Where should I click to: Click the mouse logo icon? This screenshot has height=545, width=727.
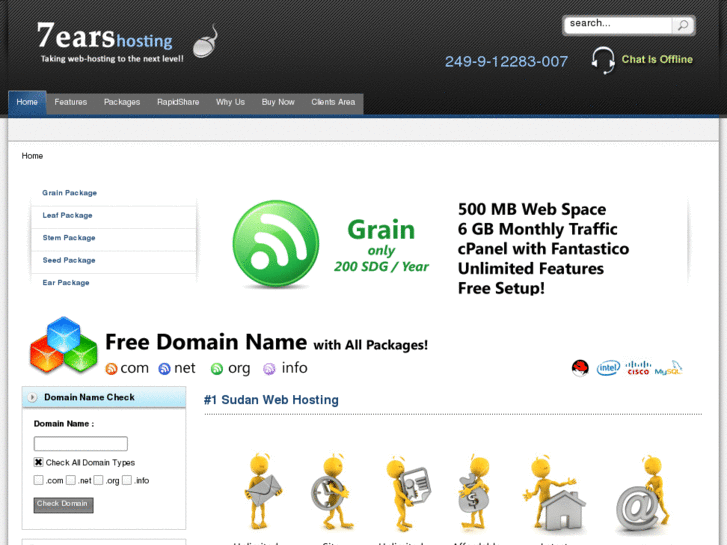(205, 42)
